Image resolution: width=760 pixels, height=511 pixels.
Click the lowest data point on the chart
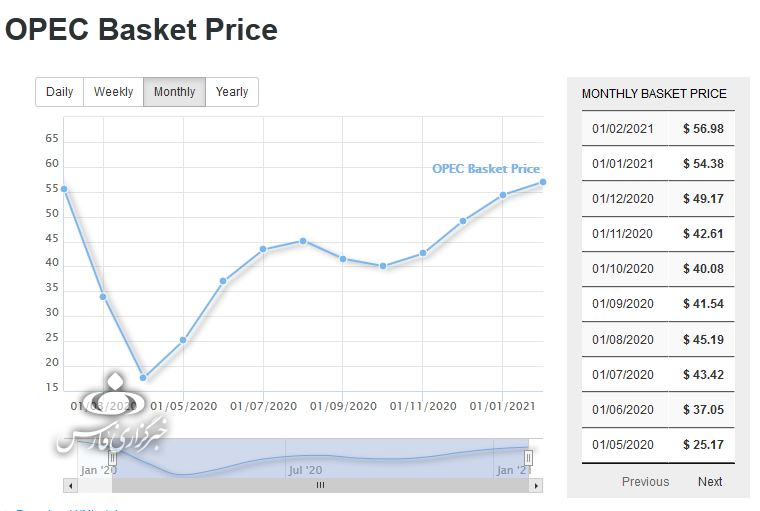143,378
